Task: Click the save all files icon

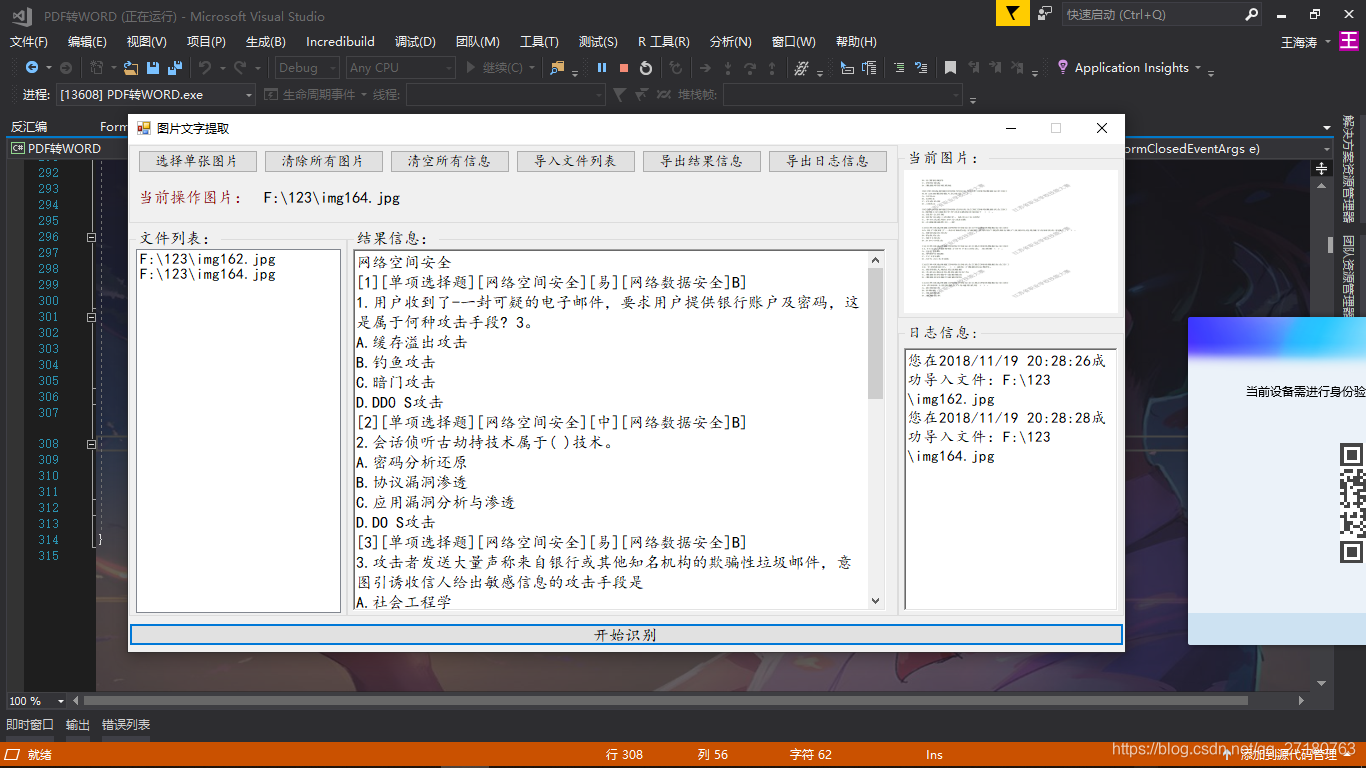Action: [x=175, y=68]
